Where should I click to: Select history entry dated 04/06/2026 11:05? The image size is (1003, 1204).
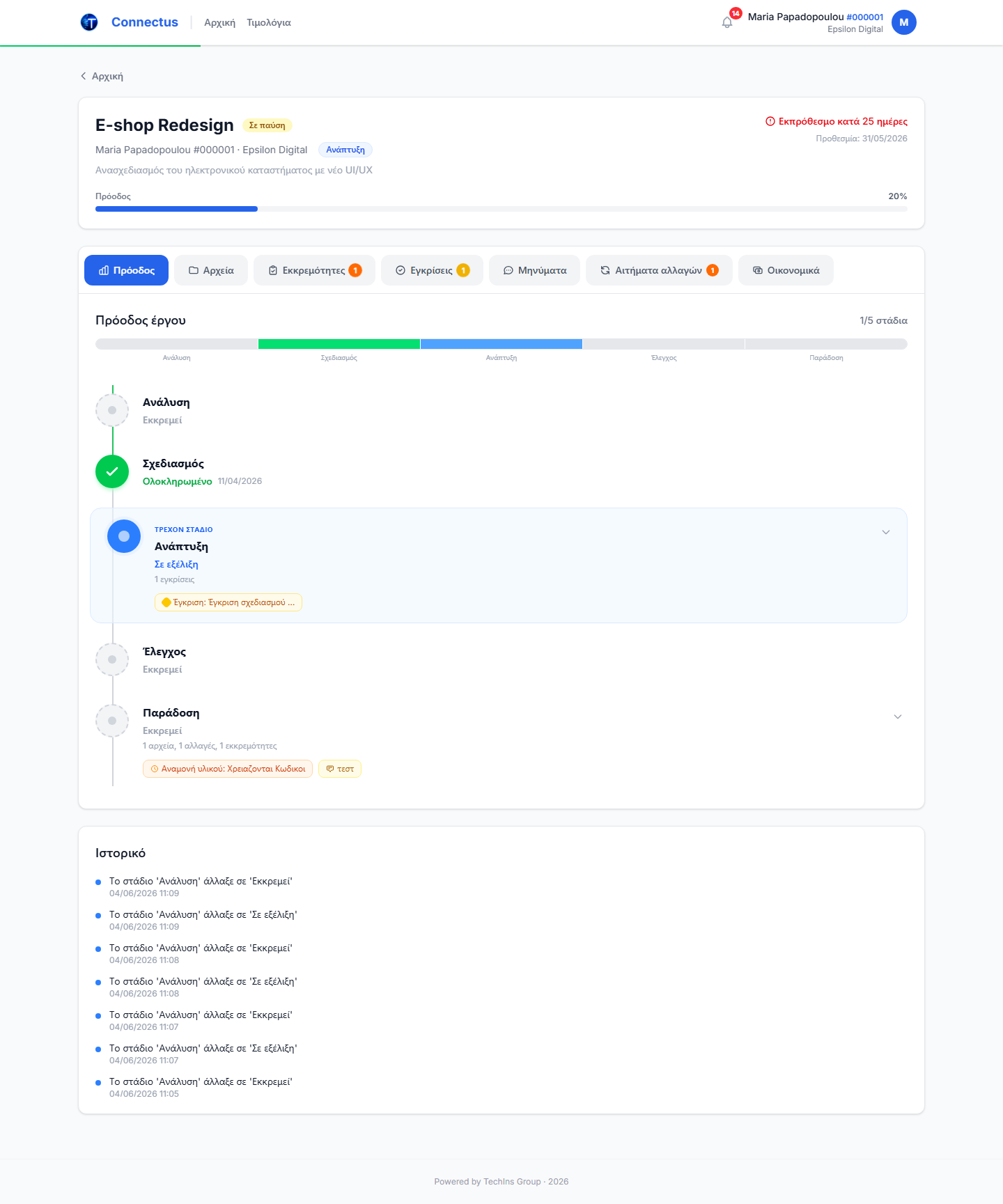tap(201, 1087)
